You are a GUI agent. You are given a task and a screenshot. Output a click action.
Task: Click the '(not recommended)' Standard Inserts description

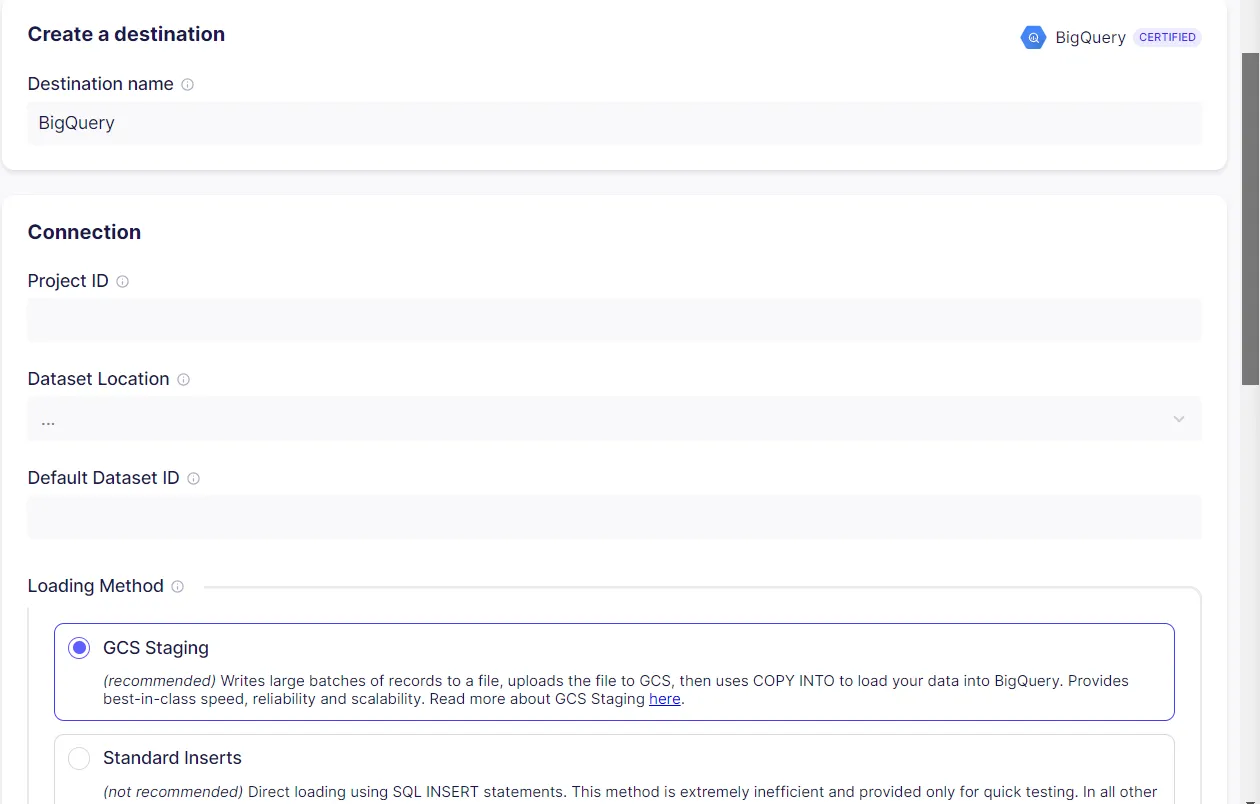point(630,792)
